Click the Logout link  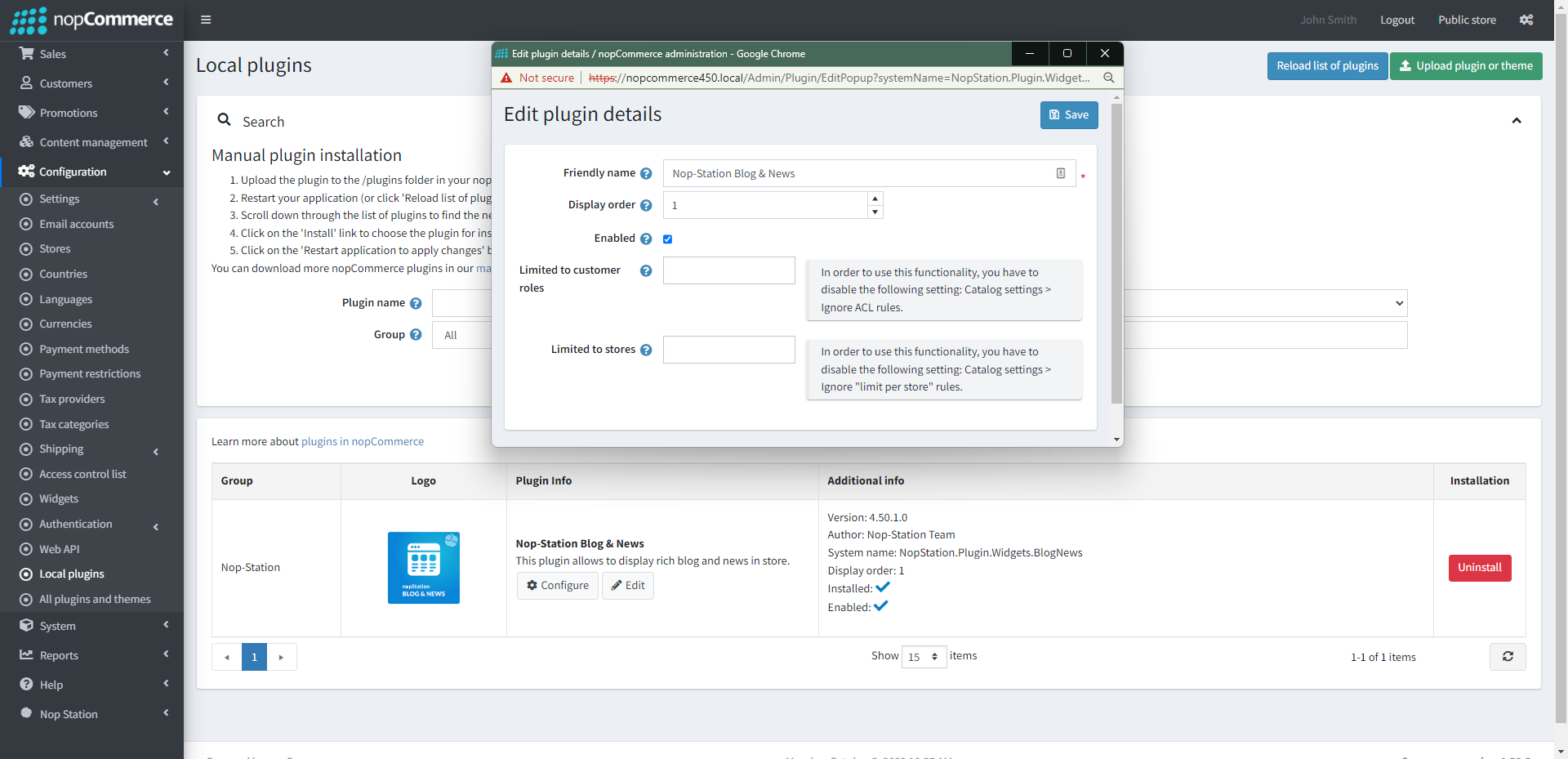point(1397,20)
